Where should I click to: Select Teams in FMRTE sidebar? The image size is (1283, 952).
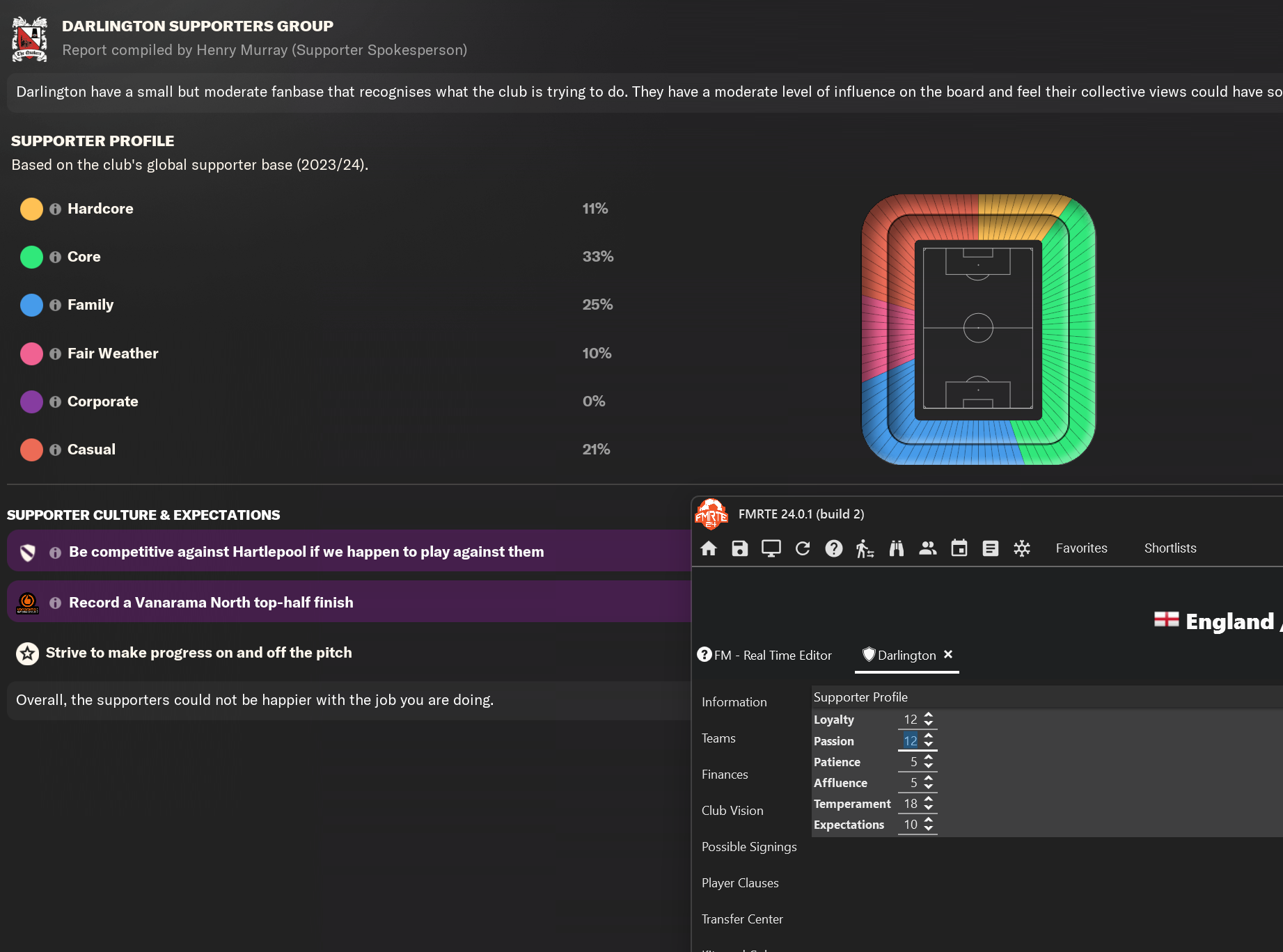tap(718, 738)
